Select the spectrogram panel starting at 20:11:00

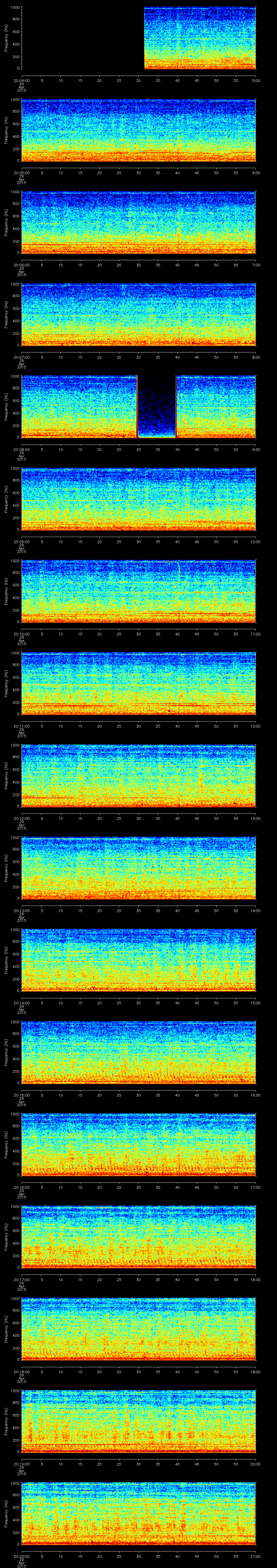coord(139,683)
